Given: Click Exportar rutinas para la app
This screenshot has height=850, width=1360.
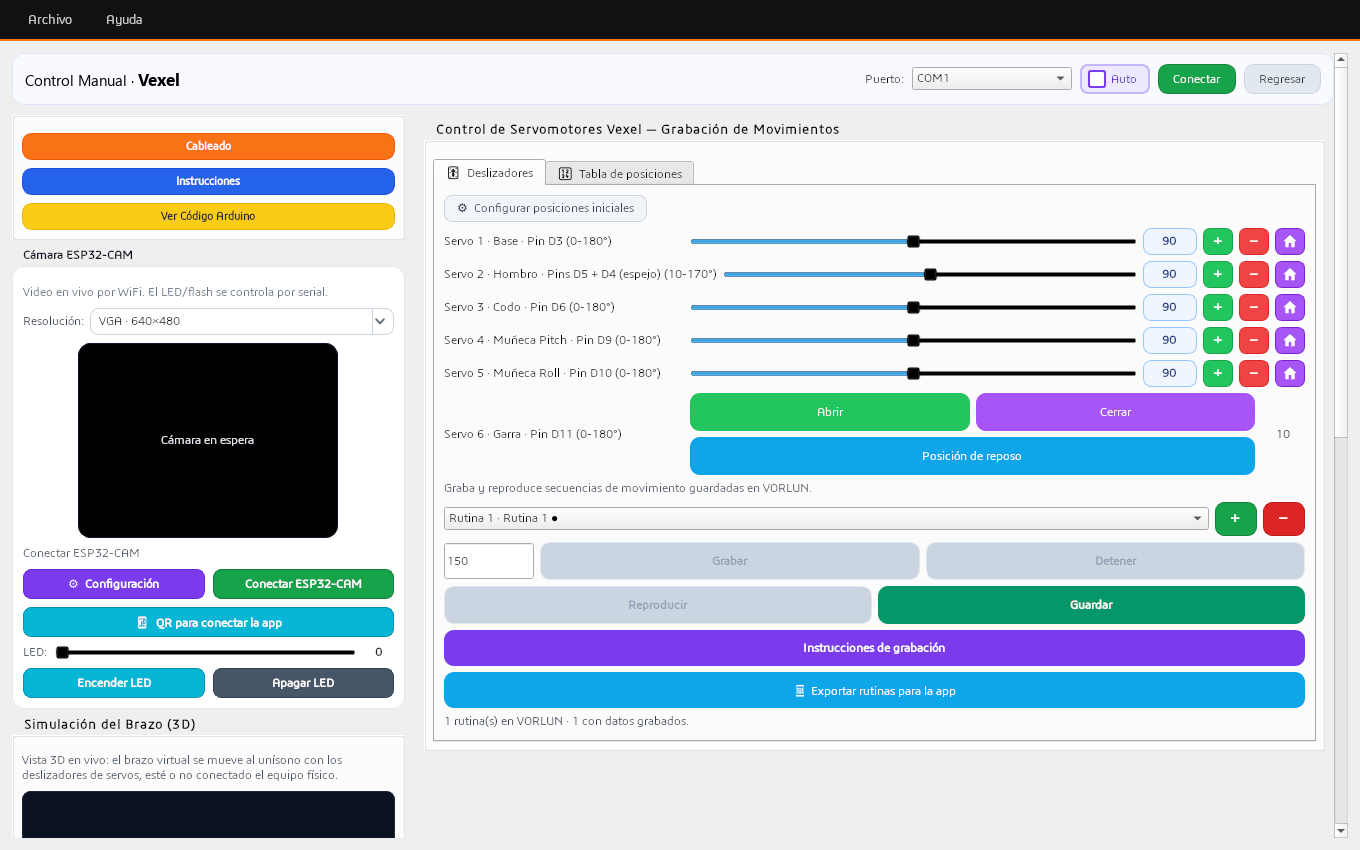Looking at the screenshot, I should click(x=875, y=690).
